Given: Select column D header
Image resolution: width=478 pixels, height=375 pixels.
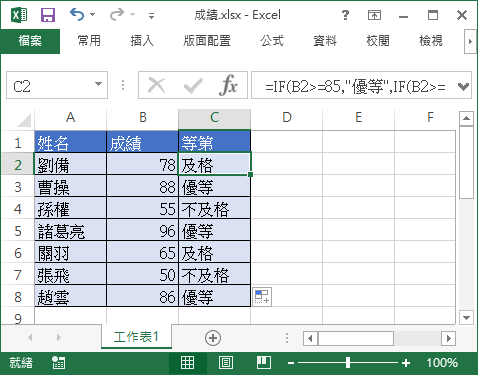Looking at the screenshot, I should pos(287,117).
